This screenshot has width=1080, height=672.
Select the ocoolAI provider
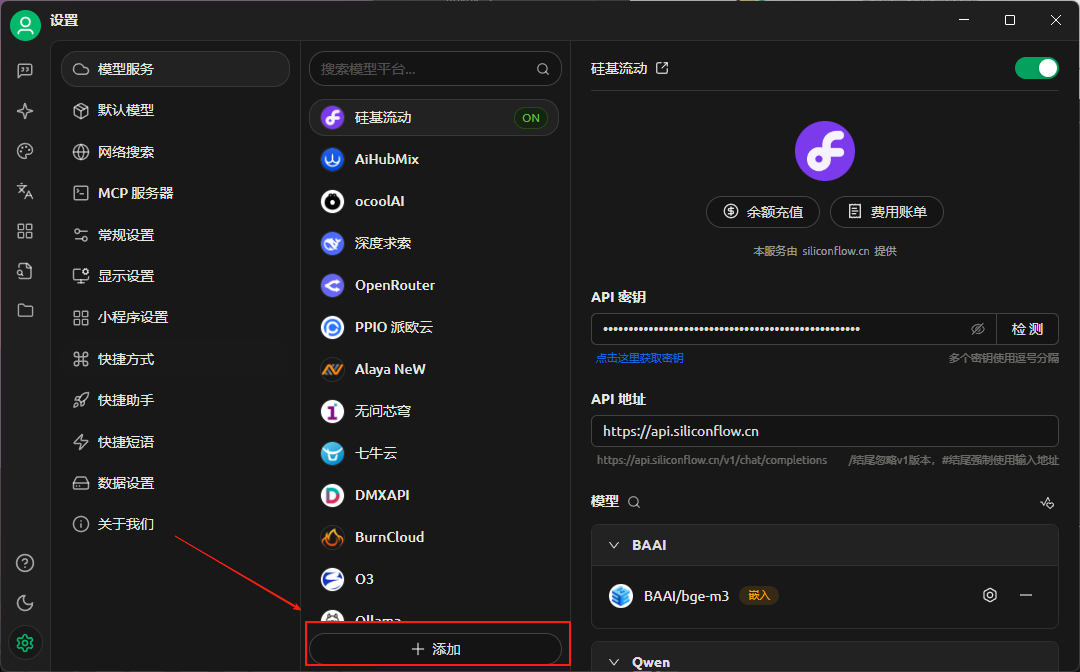point(434,201)
